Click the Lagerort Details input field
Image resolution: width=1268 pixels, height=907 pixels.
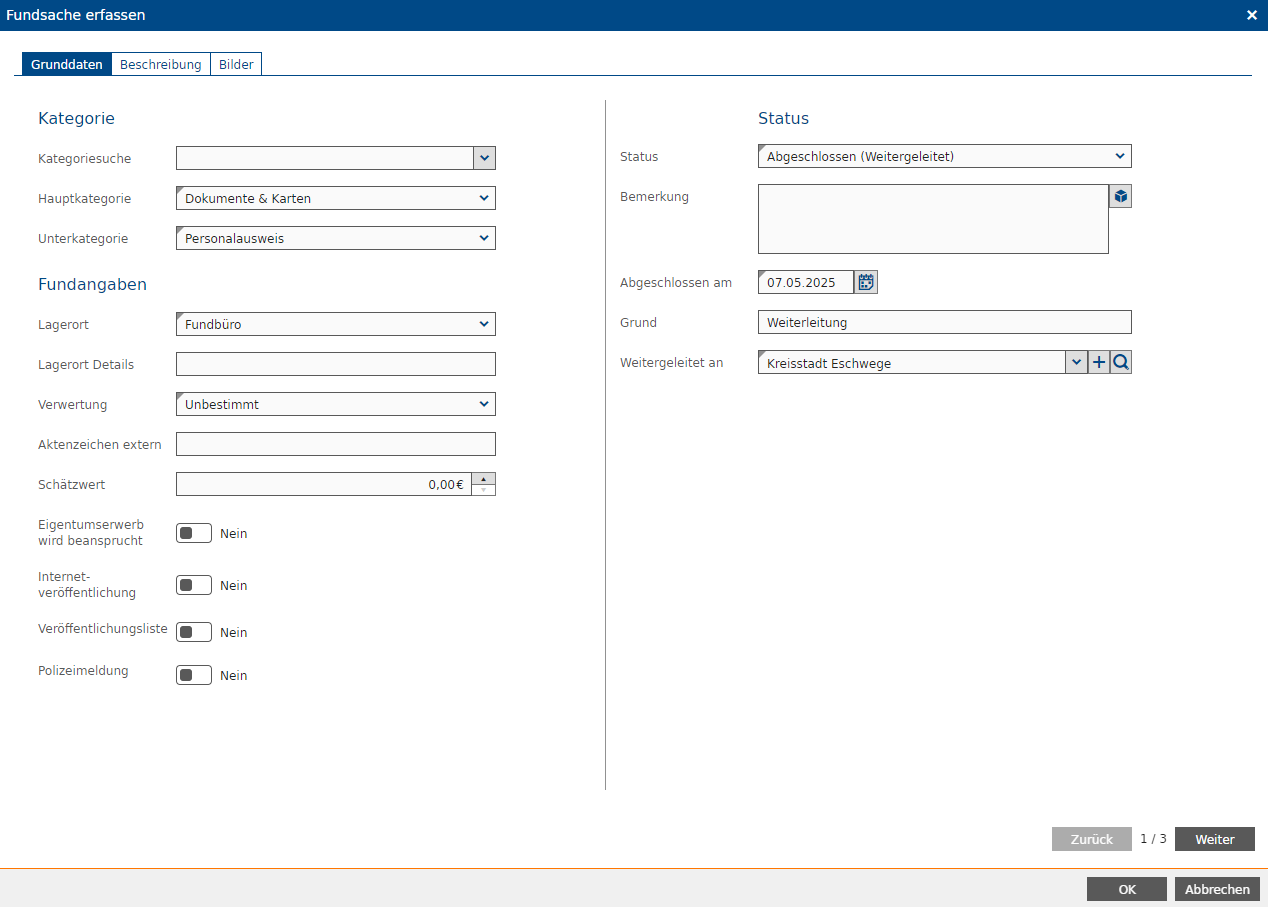pyautogui.click(x=336, y=364)
